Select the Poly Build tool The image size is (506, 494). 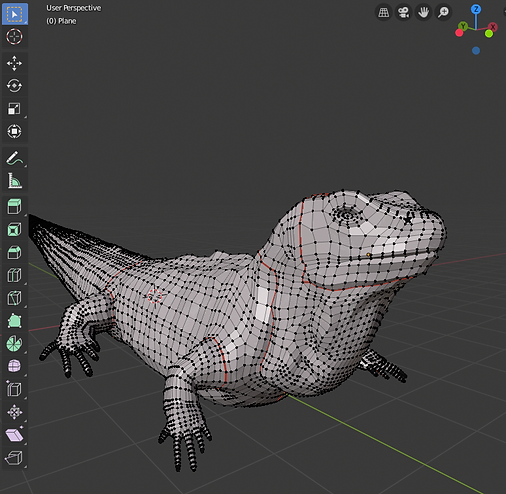(14, 321)
